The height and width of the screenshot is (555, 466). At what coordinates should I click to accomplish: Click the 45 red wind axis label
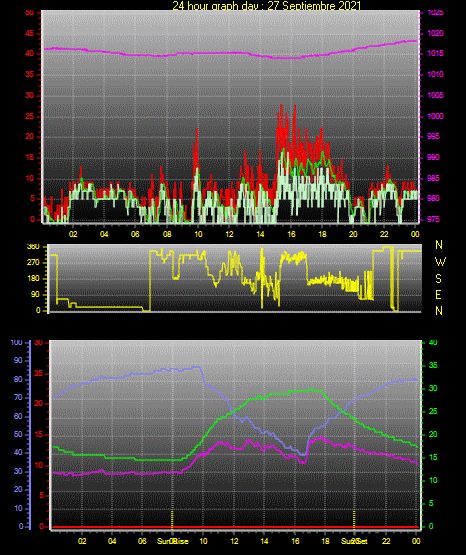(30, 34)
